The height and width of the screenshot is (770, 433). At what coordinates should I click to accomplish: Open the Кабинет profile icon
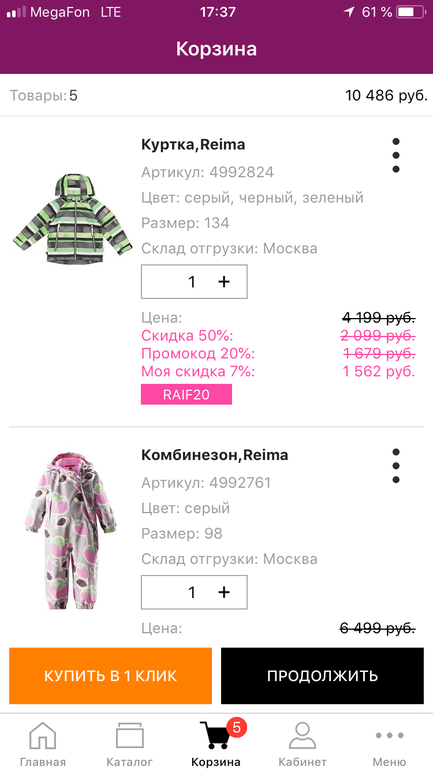302,735
